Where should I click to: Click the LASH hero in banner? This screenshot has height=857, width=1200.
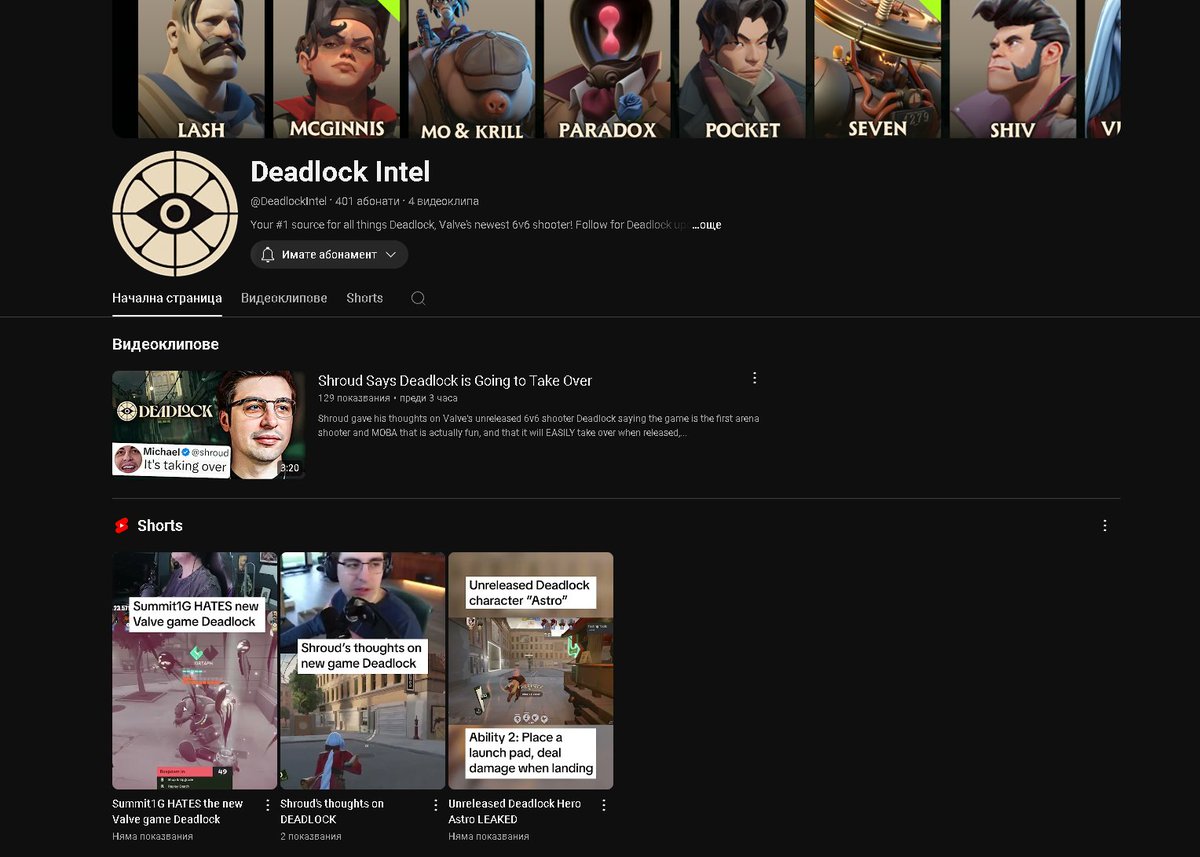tap(201, 68)
